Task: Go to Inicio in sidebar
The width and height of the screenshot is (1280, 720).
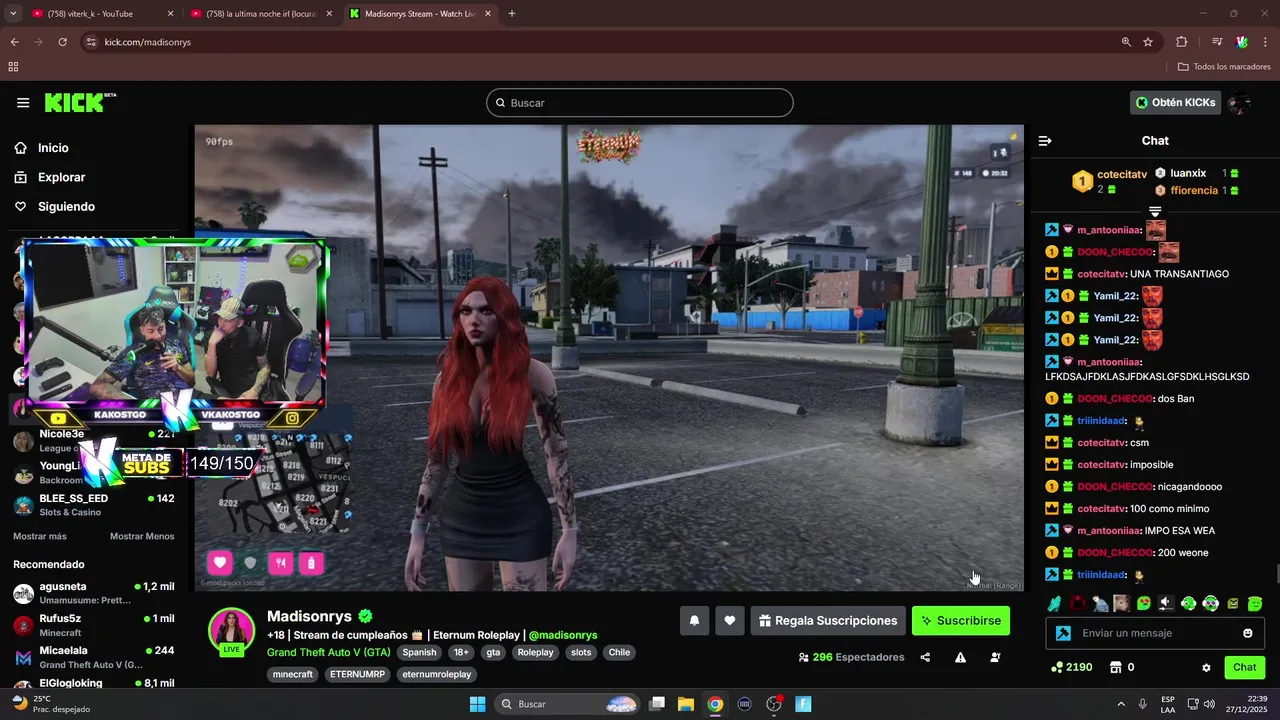Action: pyautogui.click(x=53, y=148)
